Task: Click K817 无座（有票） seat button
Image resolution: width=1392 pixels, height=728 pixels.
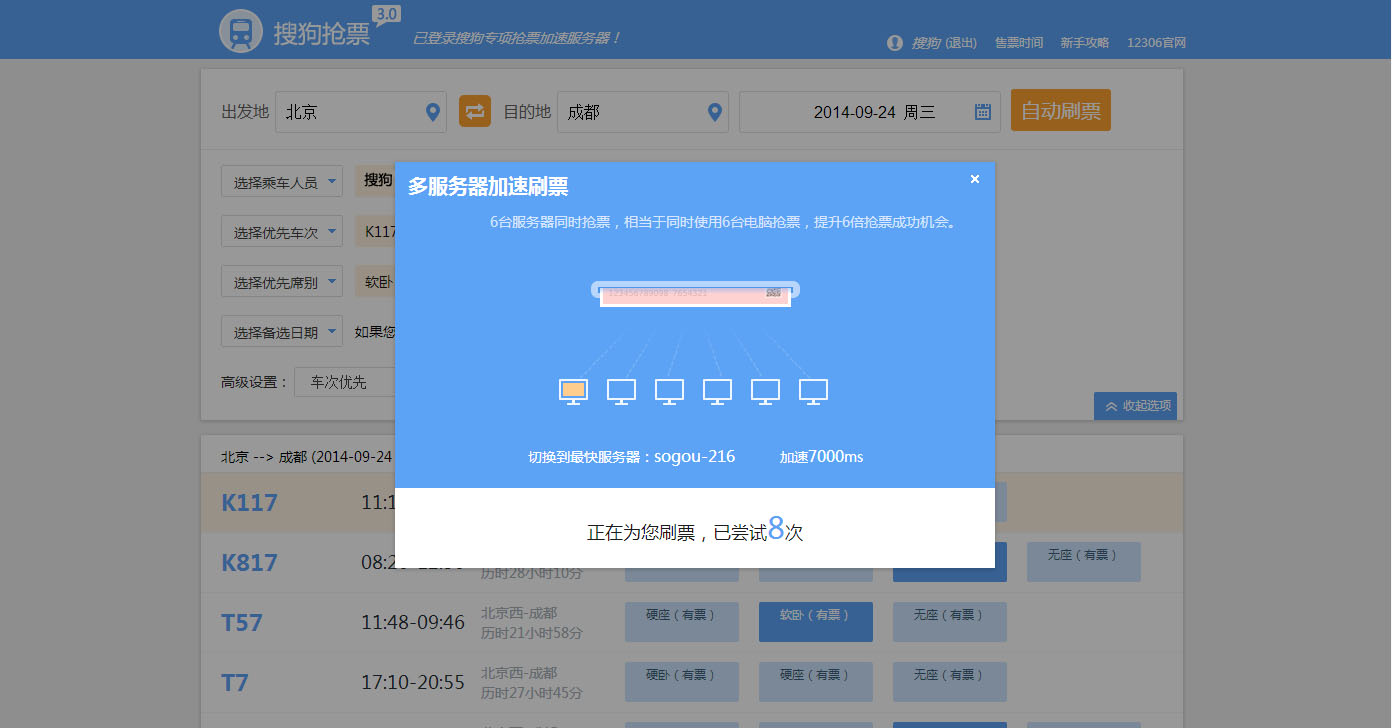Action: point(1084,562)
